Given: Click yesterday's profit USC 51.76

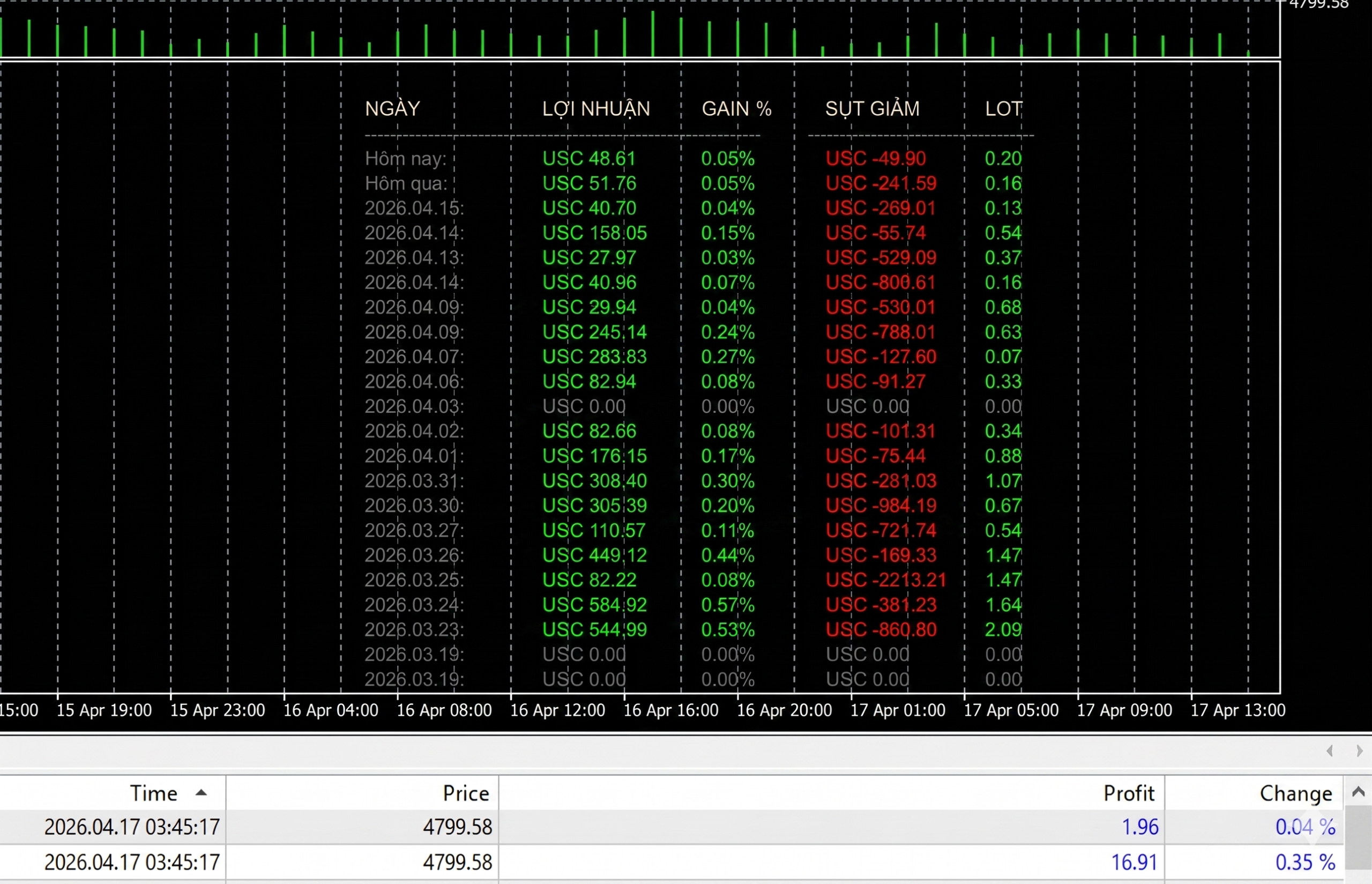Looking at the screenshot, I should point(590,183).
